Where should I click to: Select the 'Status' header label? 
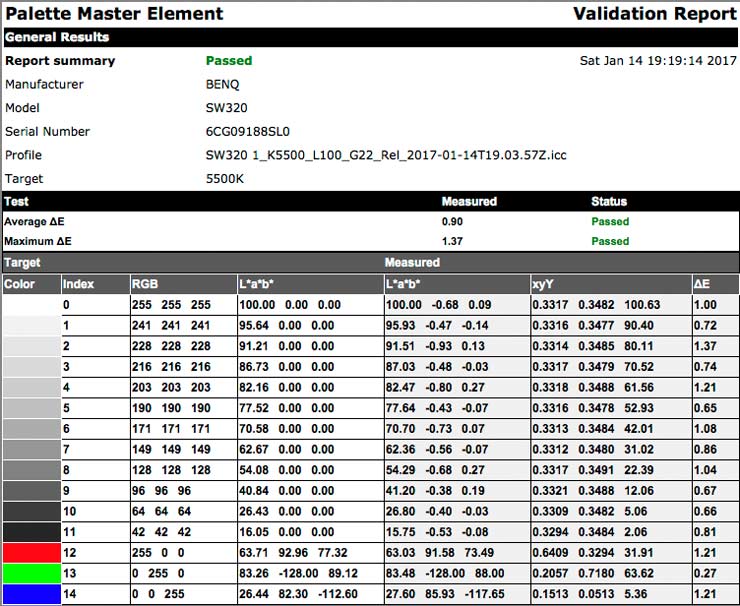609,202
